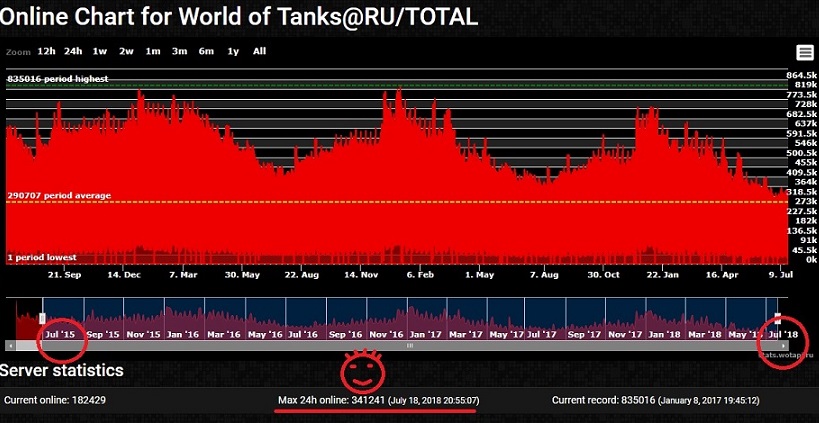Click Nov '15 in the navigator timeline
The width and height of the screenshot is (819, 423).
pos(144,334)
